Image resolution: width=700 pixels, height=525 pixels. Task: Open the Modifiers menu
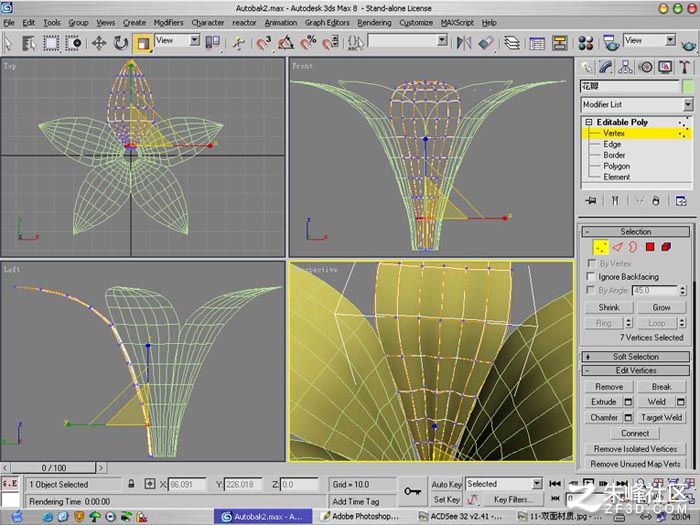[168, 22]
